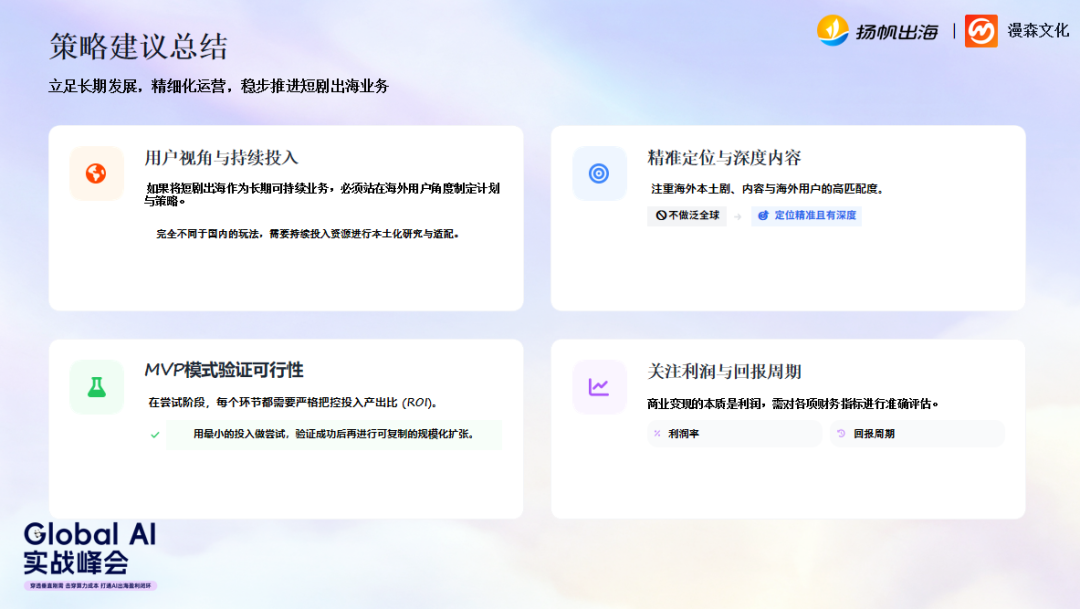Select the 回报周期 chip
The height and width of the screenshot is (609, 1080).
coord(917,433)
